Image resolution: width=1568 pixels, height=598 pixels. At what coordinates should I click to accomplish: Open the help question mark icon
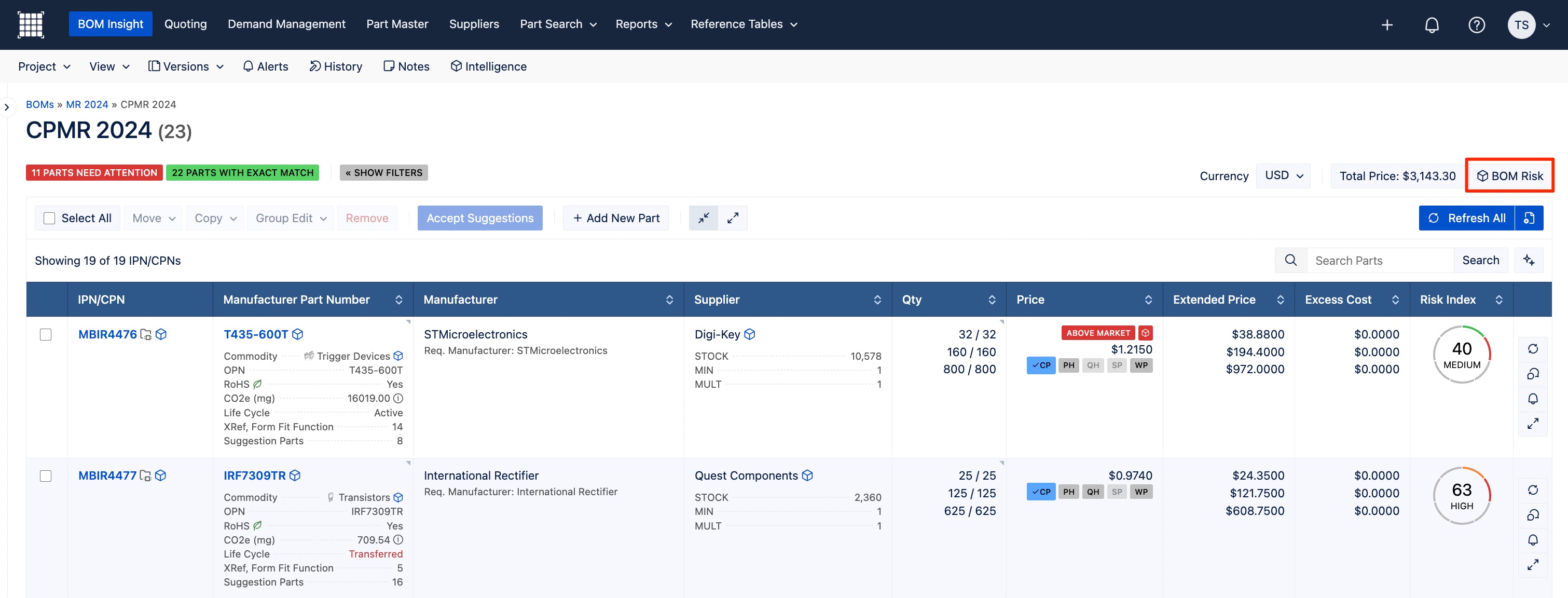(1476, 25)
